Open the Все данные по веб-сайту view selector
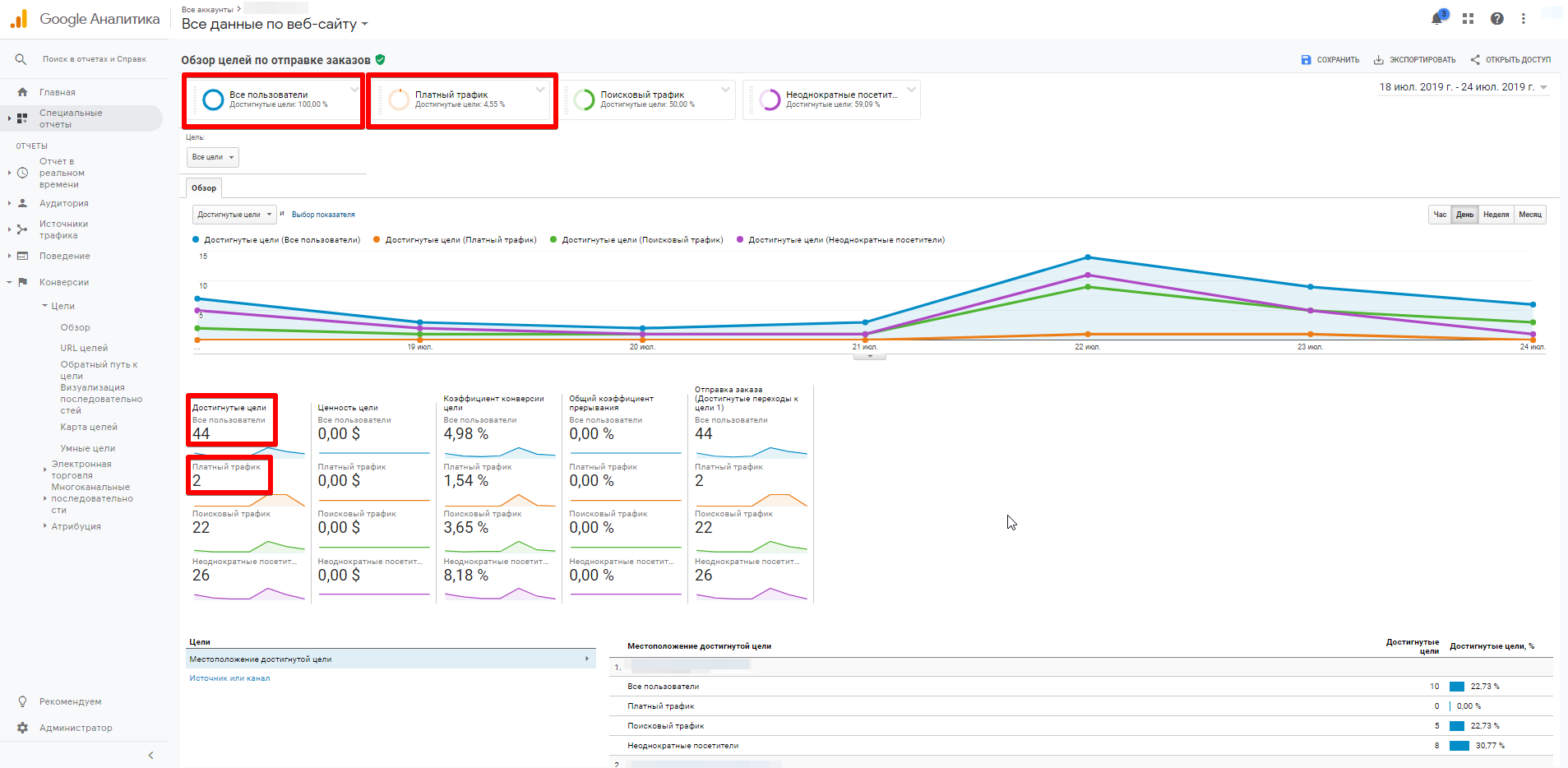The image size is (1568, 768). point(275,25)
